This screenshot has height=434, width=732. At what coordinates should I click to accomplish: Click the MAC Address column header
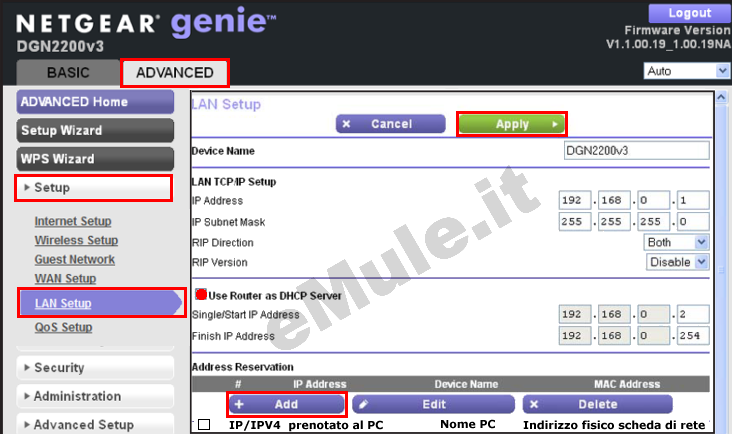626,384
